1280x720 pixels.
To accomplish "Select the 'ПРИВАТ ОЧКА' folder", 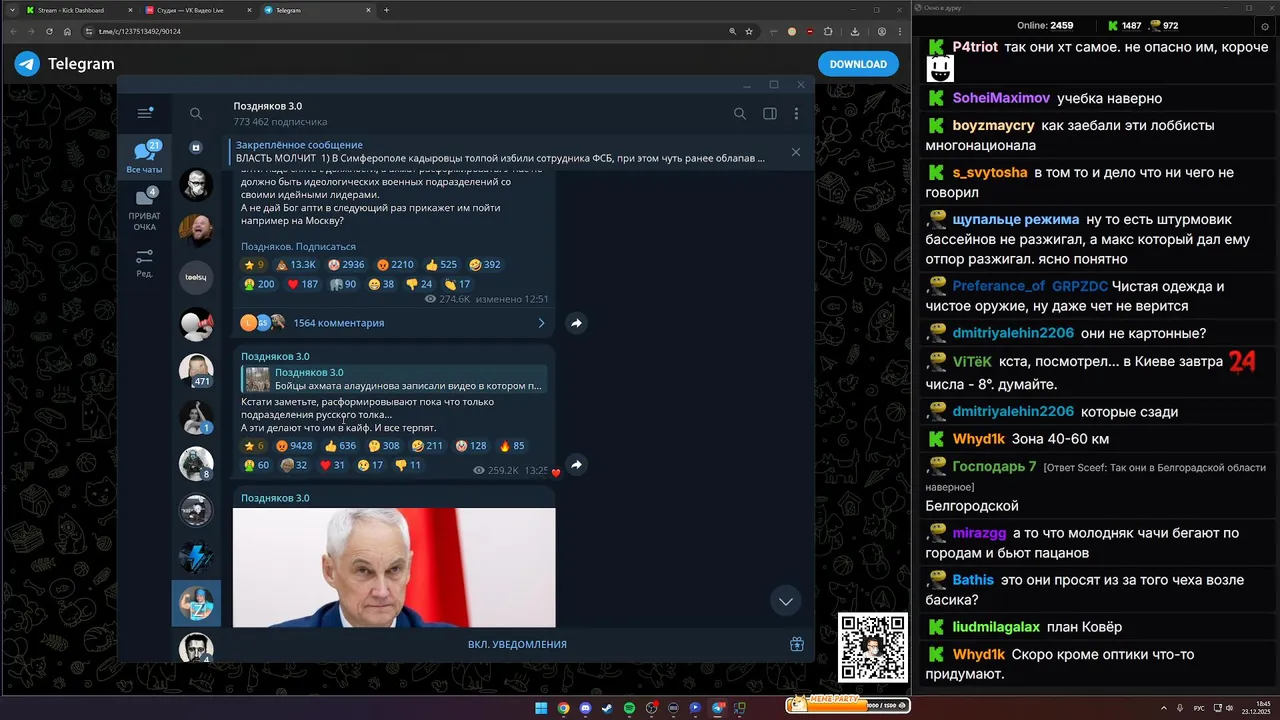I will [x=145, y=209].
